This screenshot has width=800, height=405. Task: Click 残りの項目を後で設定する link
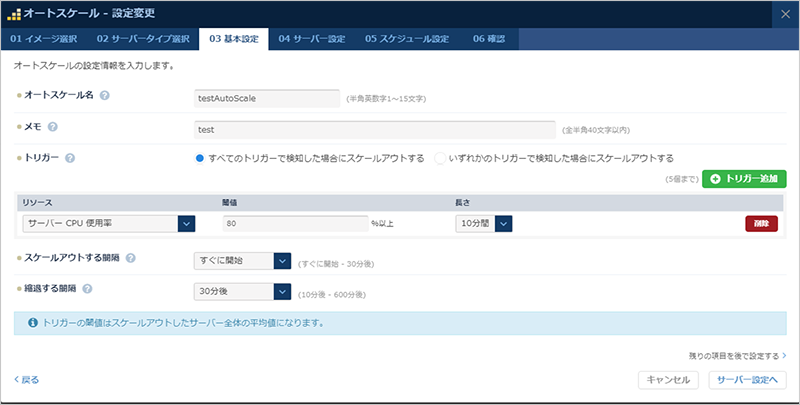737,356
